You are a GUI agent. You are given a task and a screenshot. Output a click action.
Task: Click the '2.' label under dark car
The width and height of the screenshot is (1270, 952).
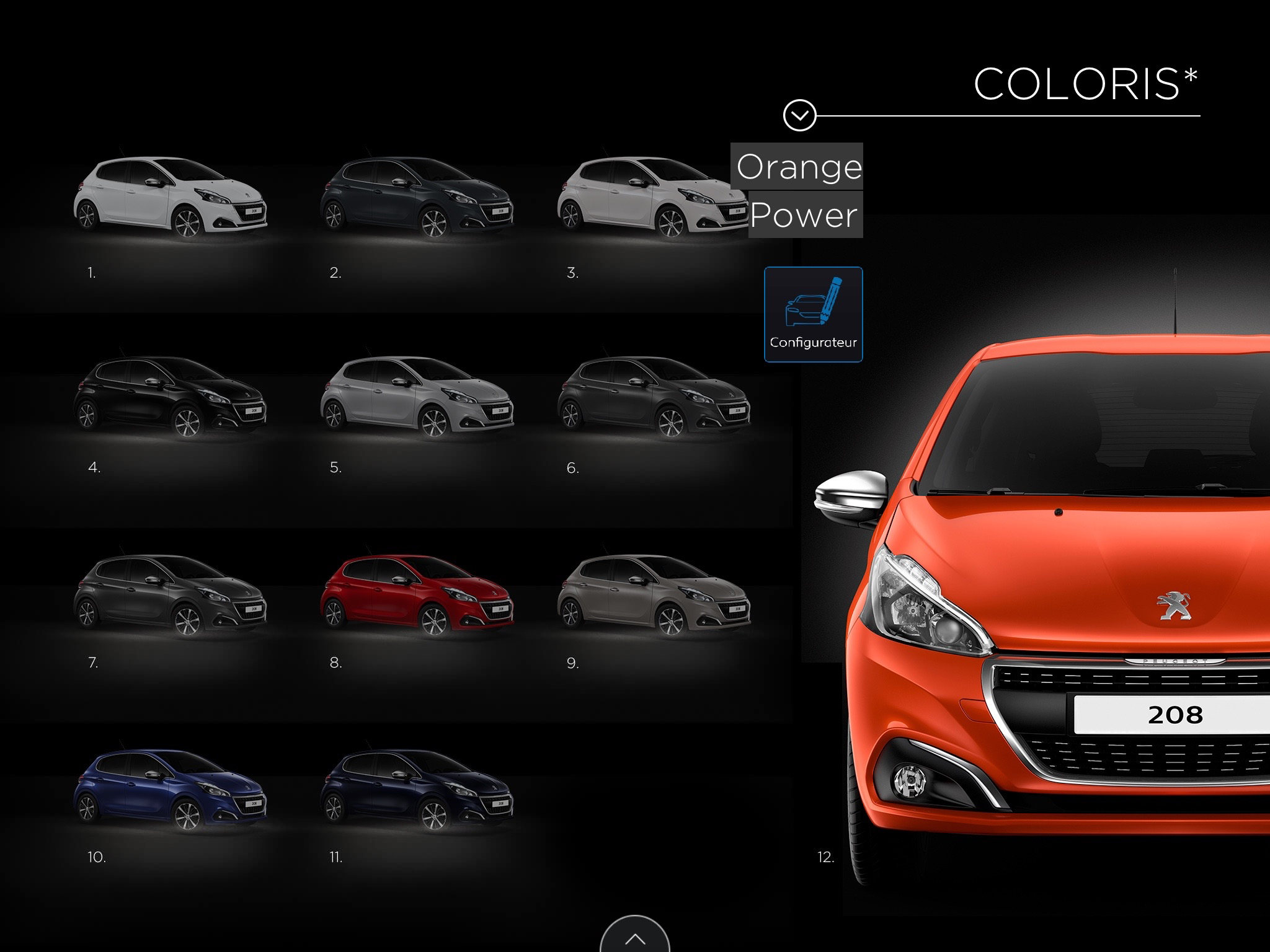(x=335, y=272)
